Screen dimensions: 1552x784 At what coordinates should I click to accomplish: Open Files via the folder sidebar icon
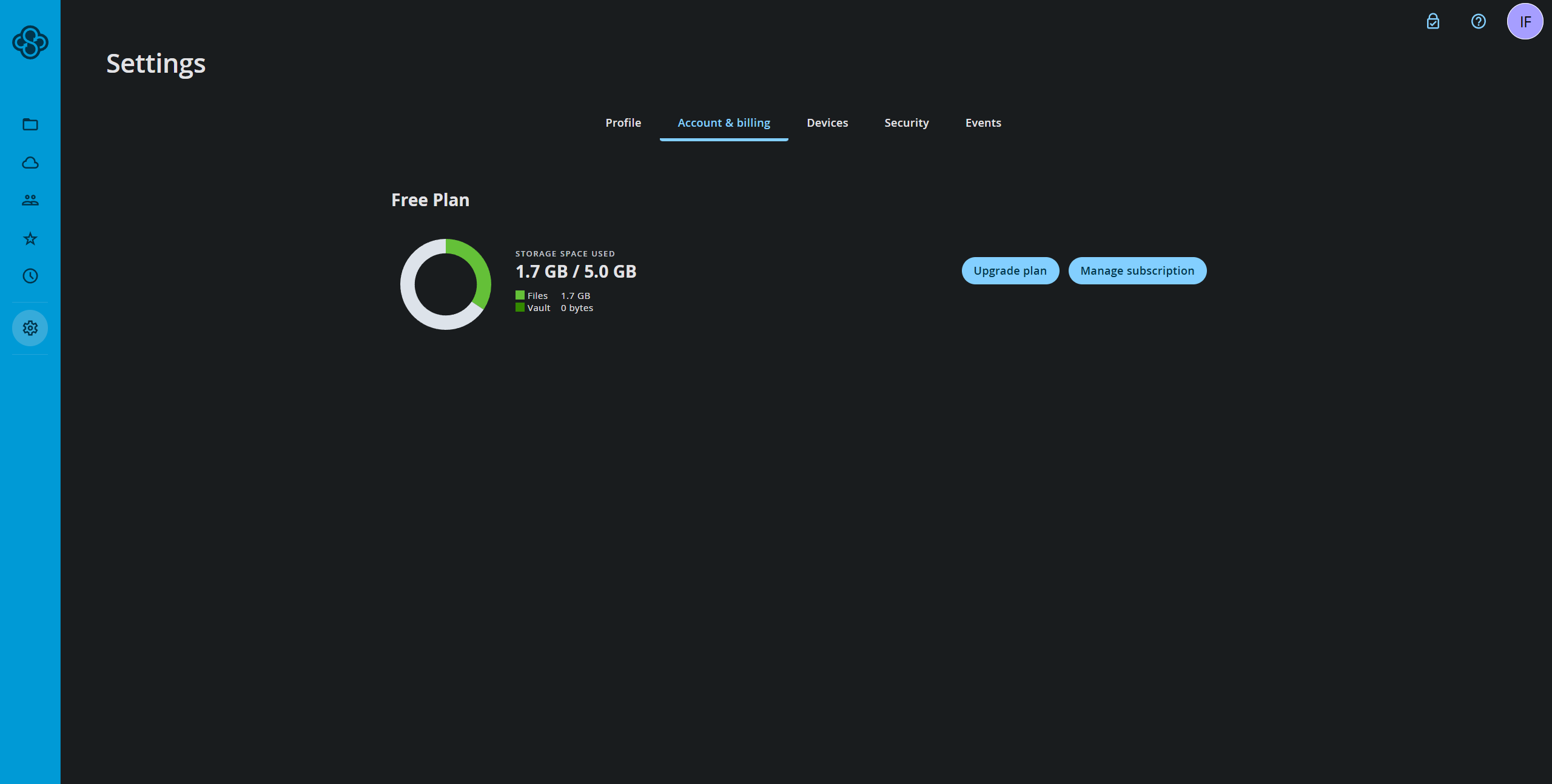30,124
